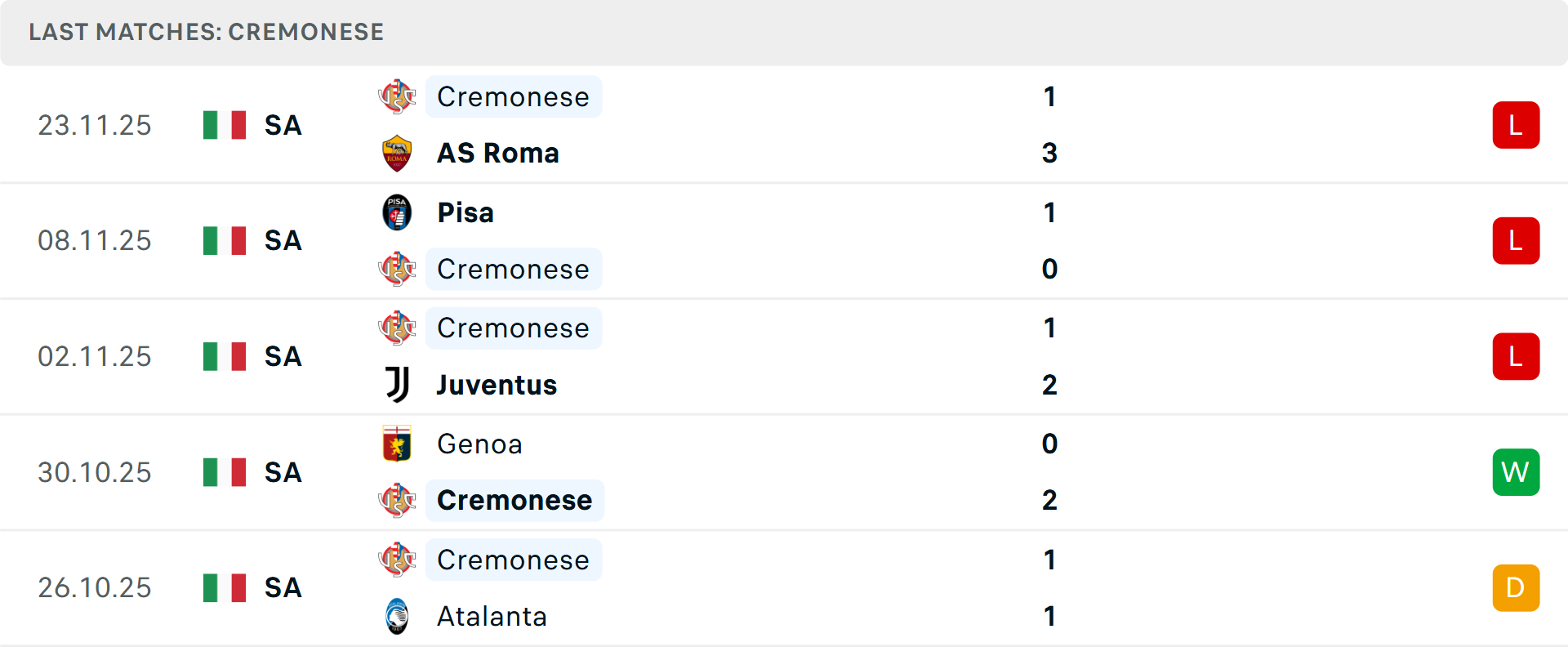Click the score 1-3 of the AS Roma match
Screen dimensions: 1568x647
click(x=1049, y=124)
